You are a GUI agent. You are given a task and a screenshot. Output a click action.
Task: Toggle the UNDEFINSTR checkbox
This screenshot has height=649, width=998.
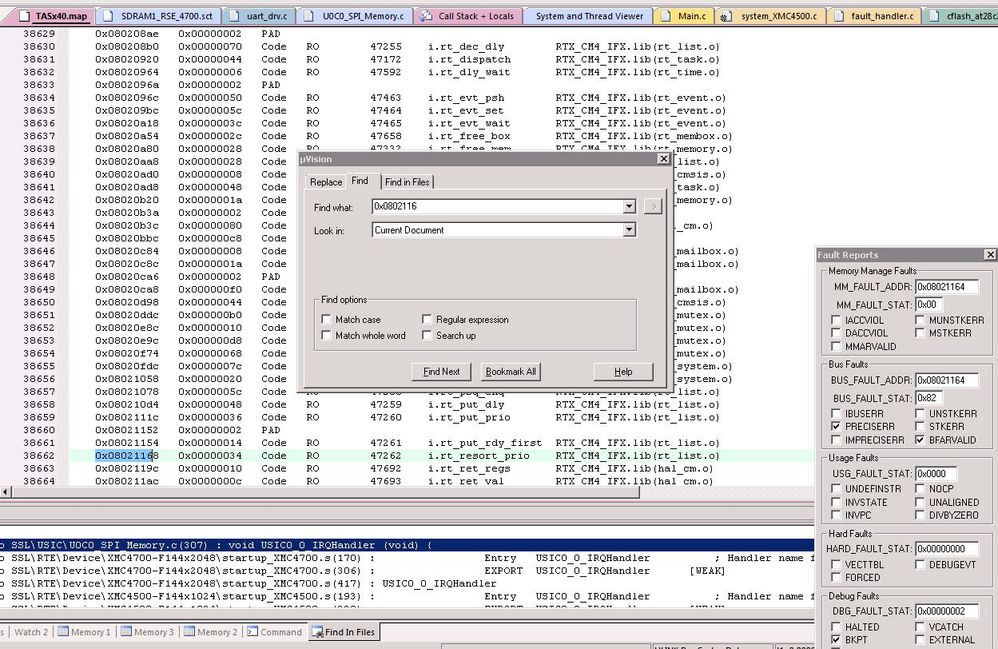click(x=836, y=489)
